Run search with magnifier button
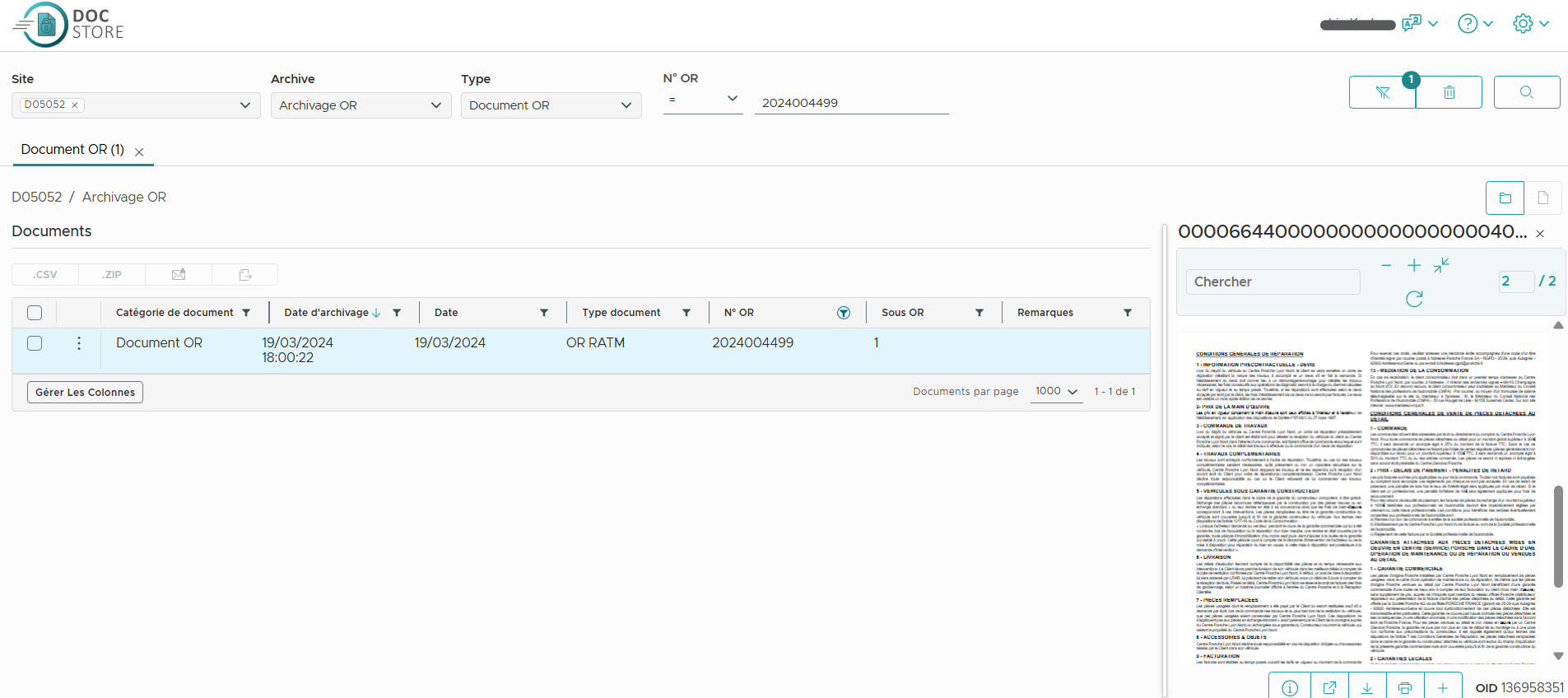 click(x=1526, y=92)
